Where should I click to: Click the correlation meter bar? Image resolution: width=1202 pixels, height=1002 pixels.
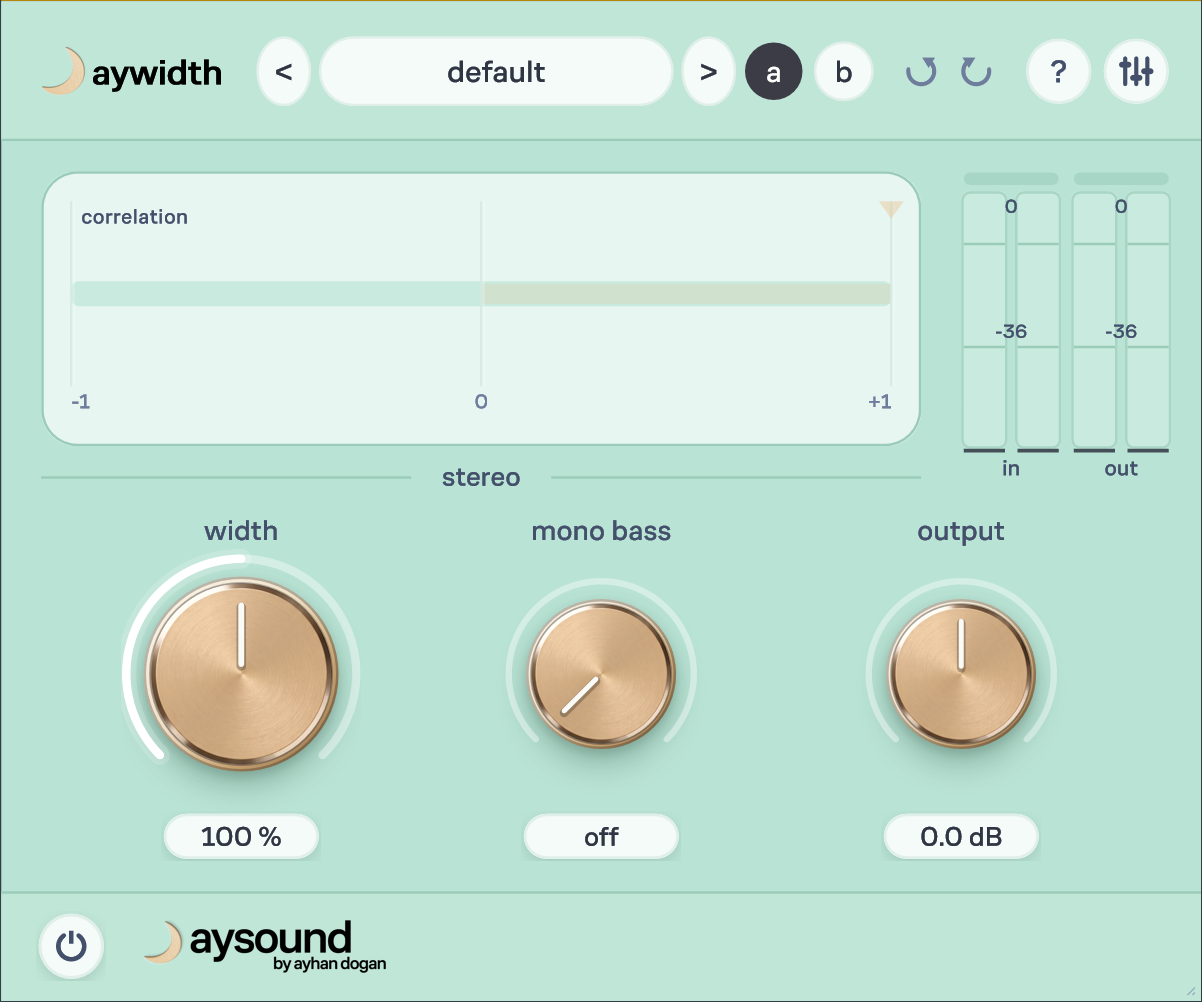point(481,293)
